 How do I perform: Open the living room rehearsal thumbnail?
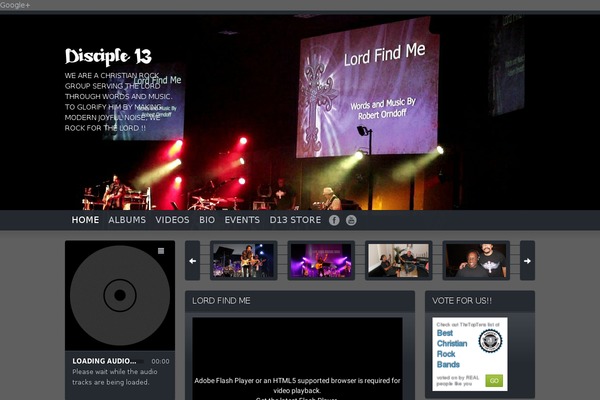[x=398, y=261]
